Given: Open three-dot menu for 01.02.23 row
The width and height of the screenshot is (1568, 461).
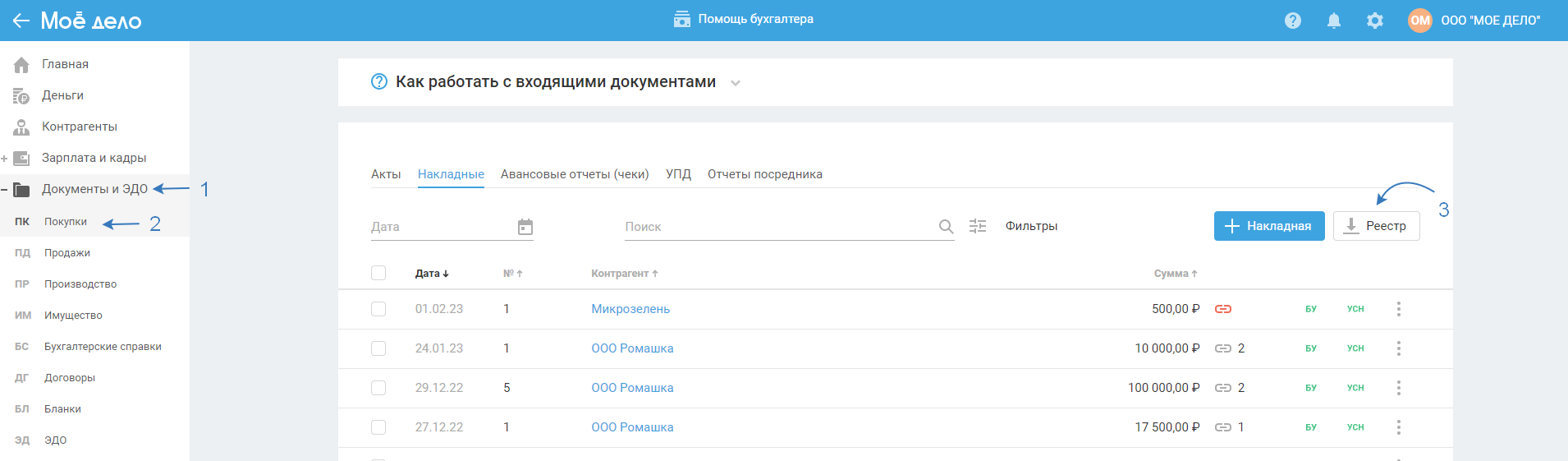Looking at the screenshot, I should [x=1399, y=309].
